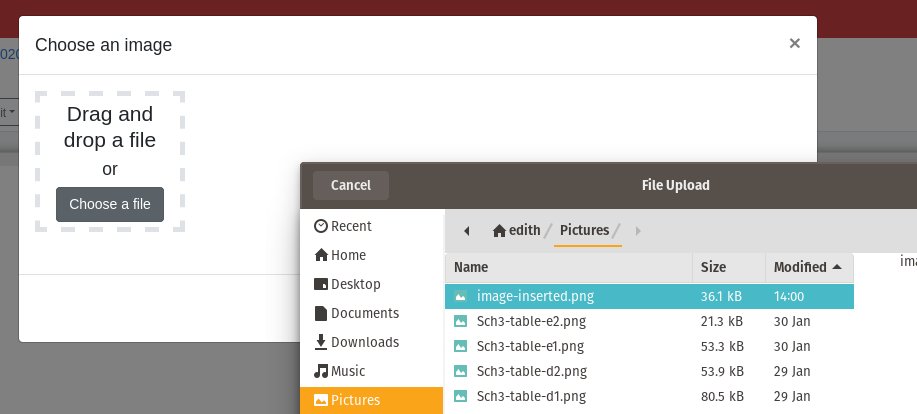
Task: Click the image icon beside Sch3-table-e2.png
Action: click(461, 321)
